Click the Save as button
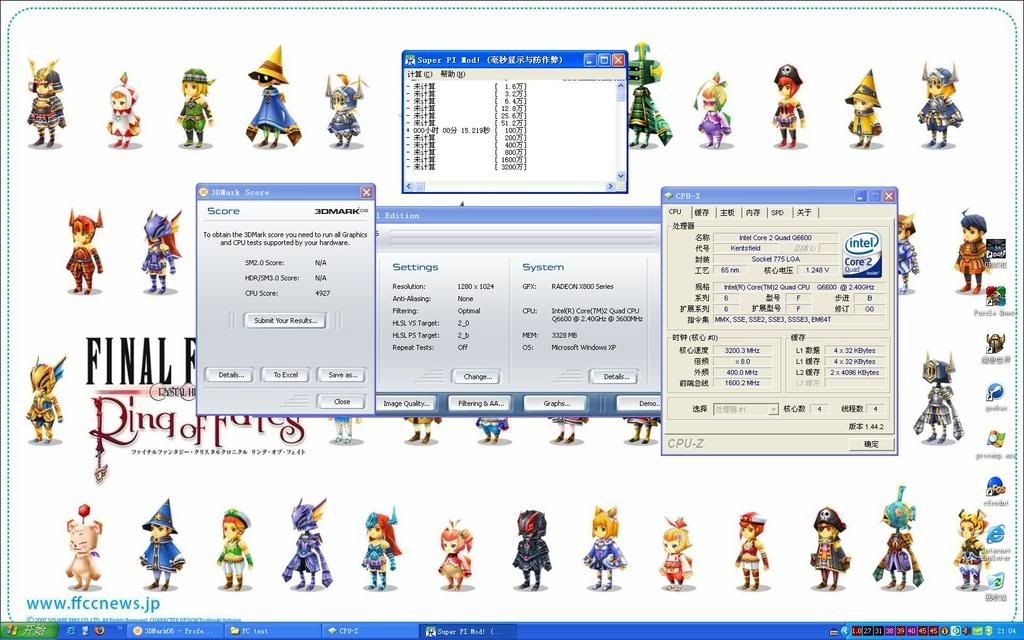This screenshot has height=640, width=1024. pyautogui.click(x=342, y=375)
